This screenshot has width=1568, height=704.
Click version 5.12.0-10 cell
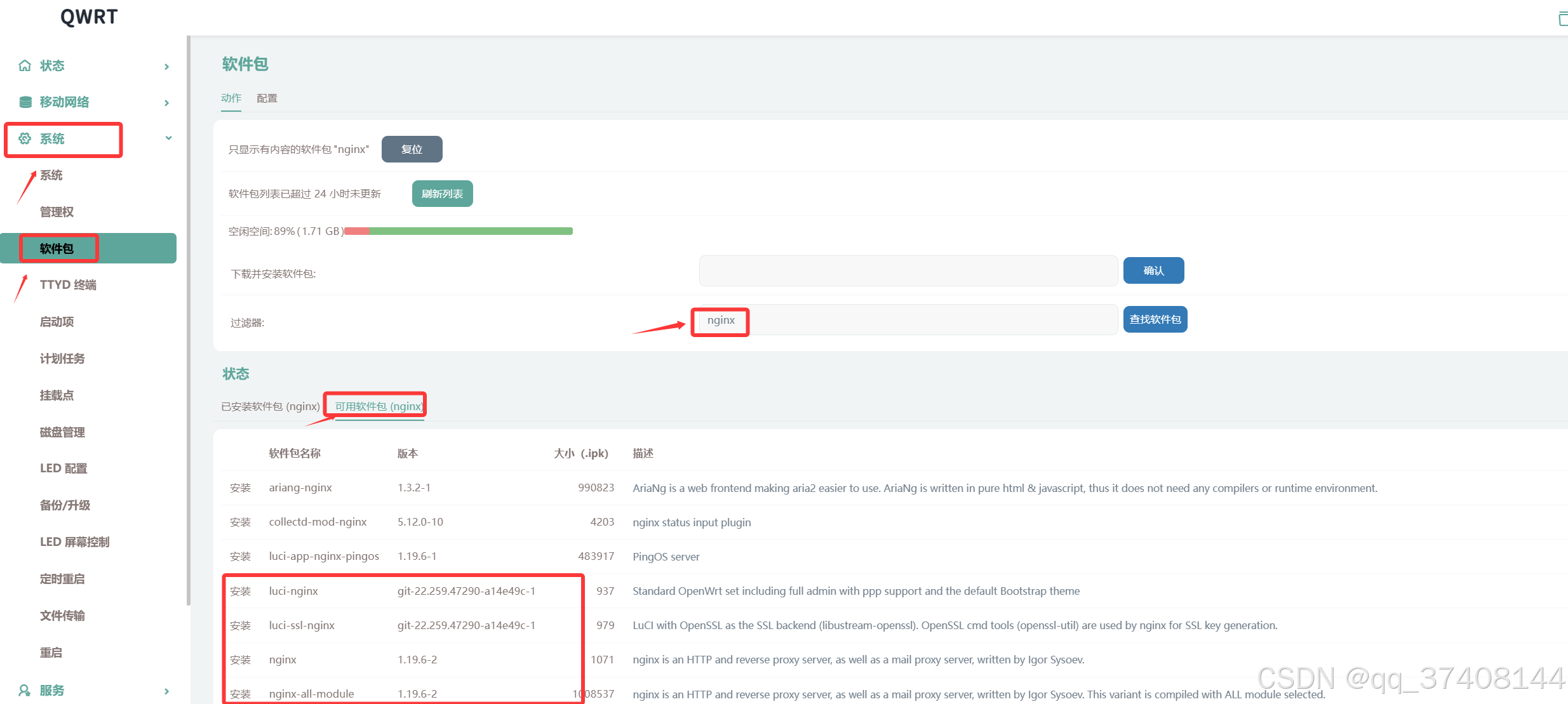click(420, 522)
